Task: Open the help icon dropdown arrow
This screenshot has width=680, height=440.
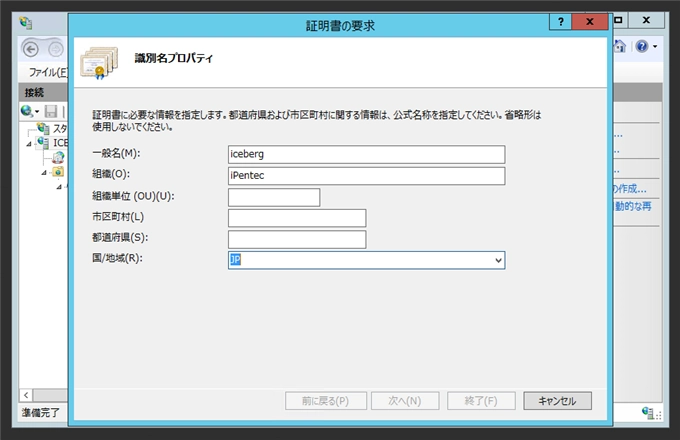Action: click(x=655, y=46)
